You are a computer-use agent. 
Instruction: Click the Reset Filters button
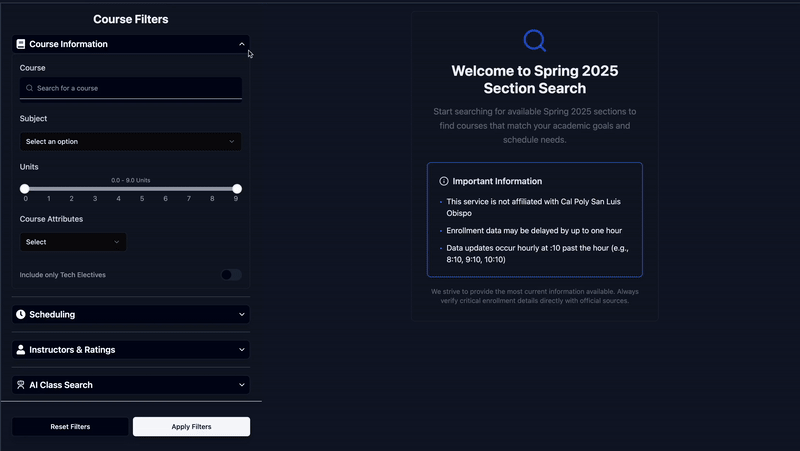tap(70, 427)
